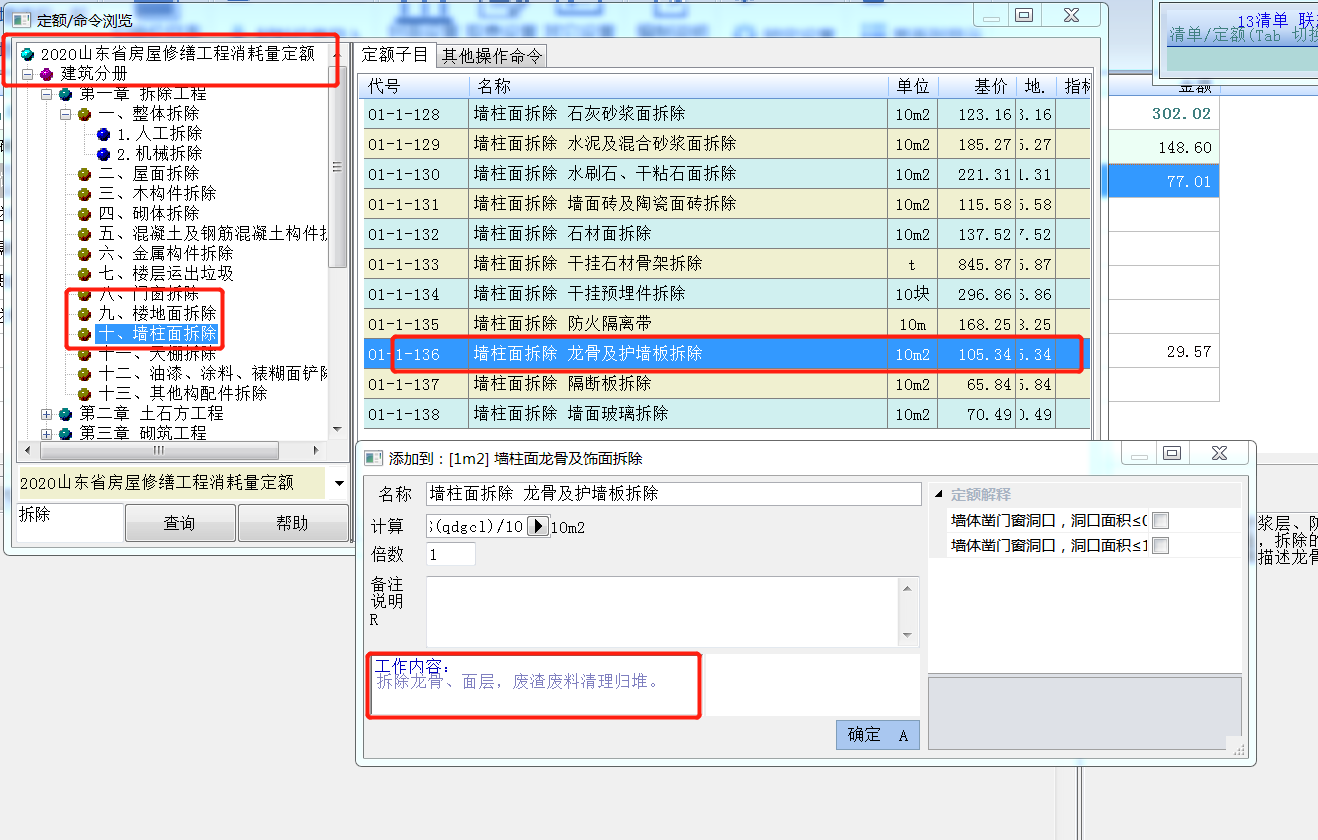Click the 名称 input field in the dialog

[x=673, y=494]
